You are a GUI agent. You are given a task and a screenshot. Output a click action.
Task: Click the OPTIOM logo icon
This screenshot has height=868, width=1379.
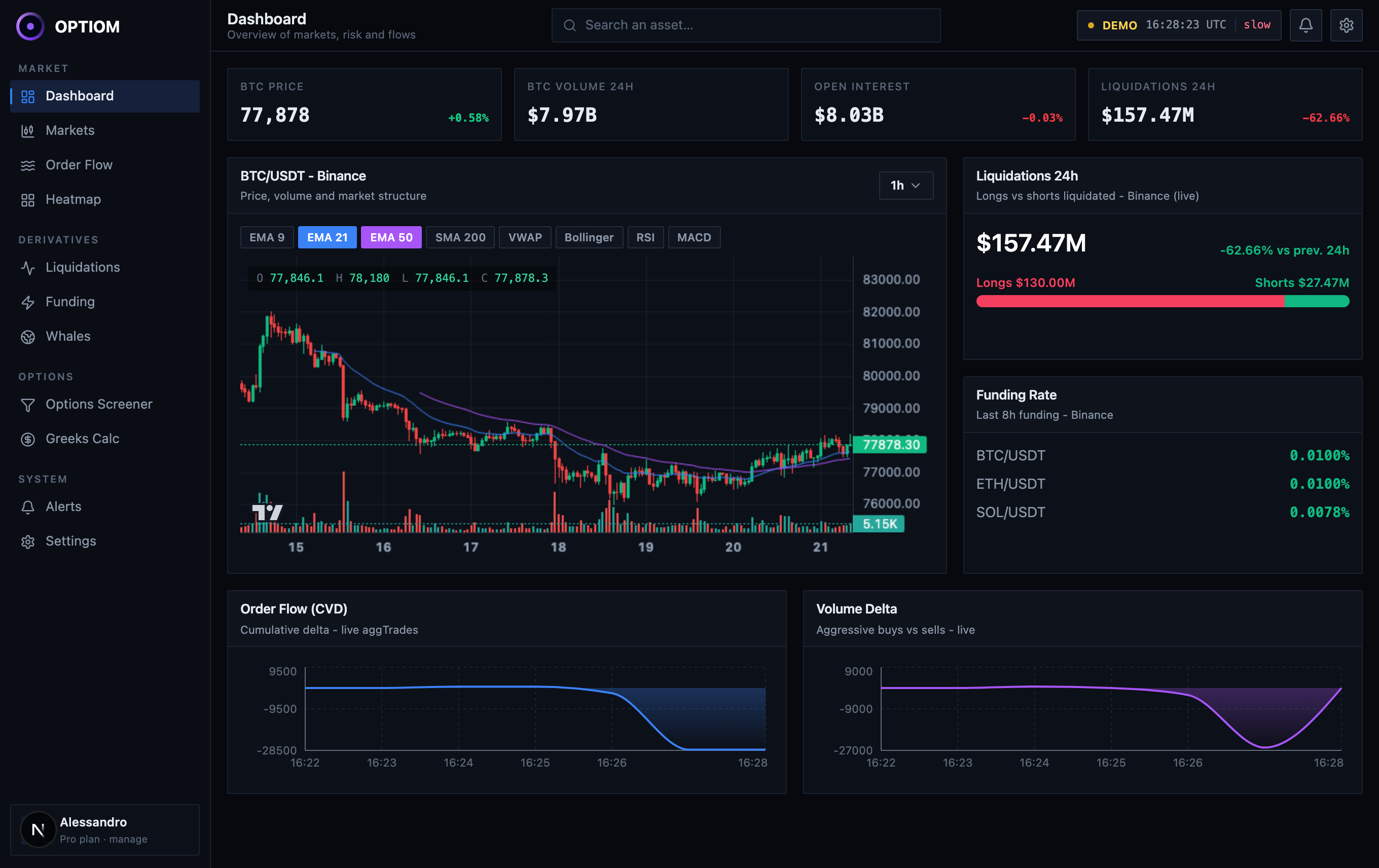click(x=30, y=26)
